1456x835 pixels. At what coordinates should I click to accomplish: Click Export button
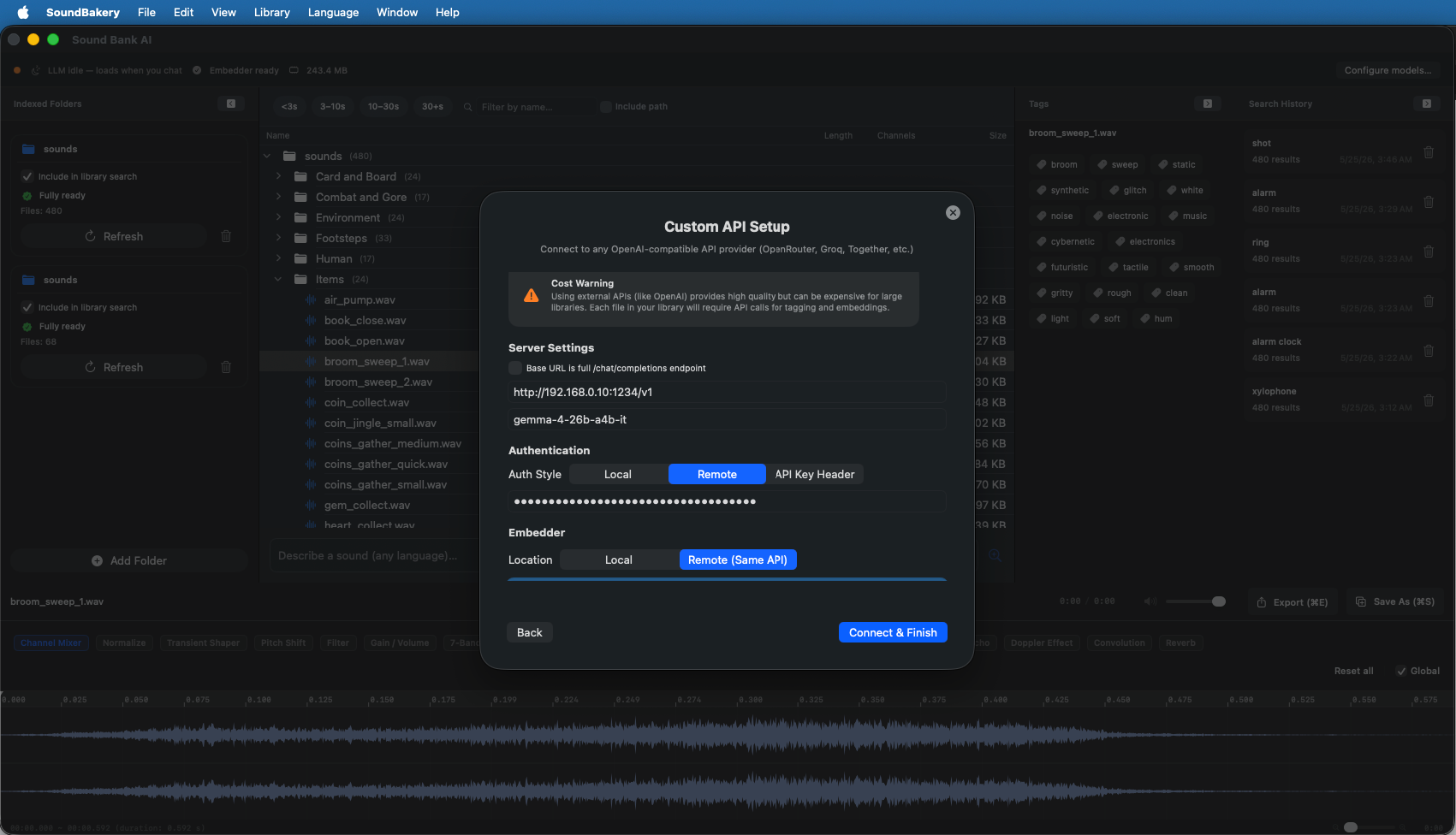click(1293, 602)
